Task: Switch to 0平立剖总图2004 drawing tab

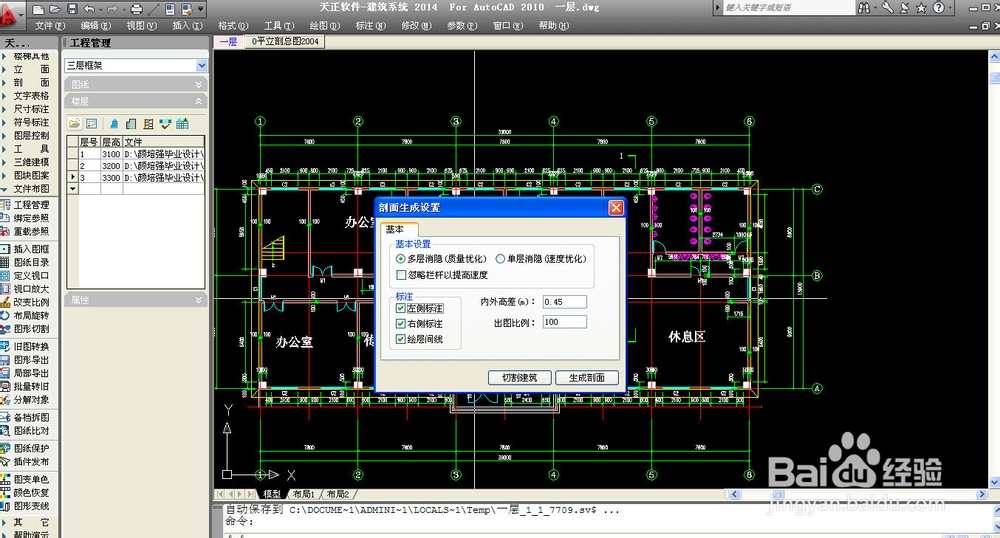Action: 285,41
